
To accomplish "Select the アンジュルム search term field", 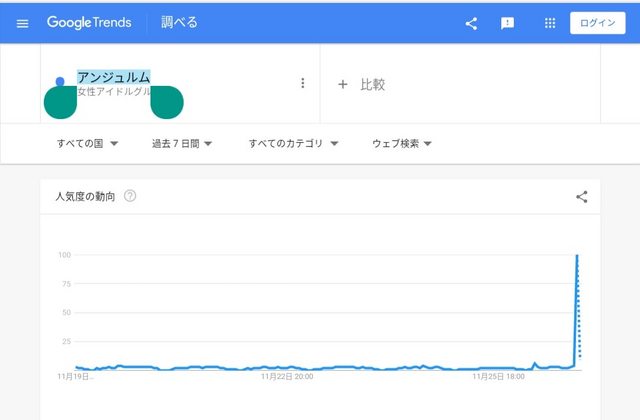I will (114, 77).
